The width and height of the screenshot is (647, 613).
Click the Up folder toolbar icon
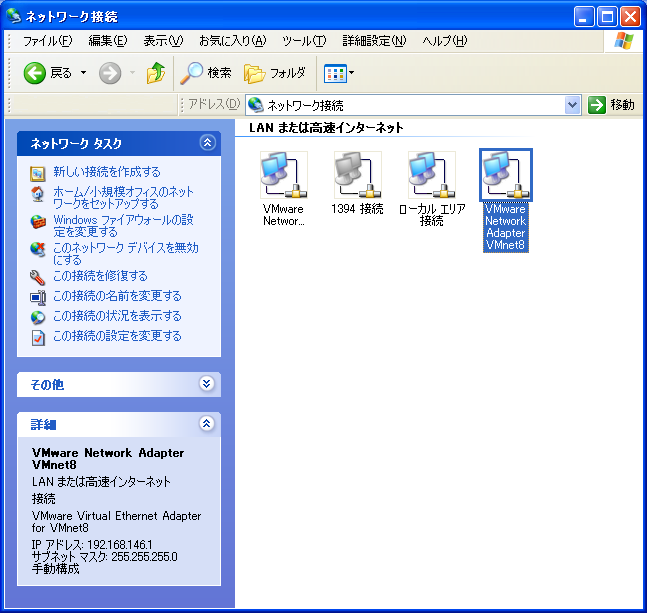click(155, 73)
